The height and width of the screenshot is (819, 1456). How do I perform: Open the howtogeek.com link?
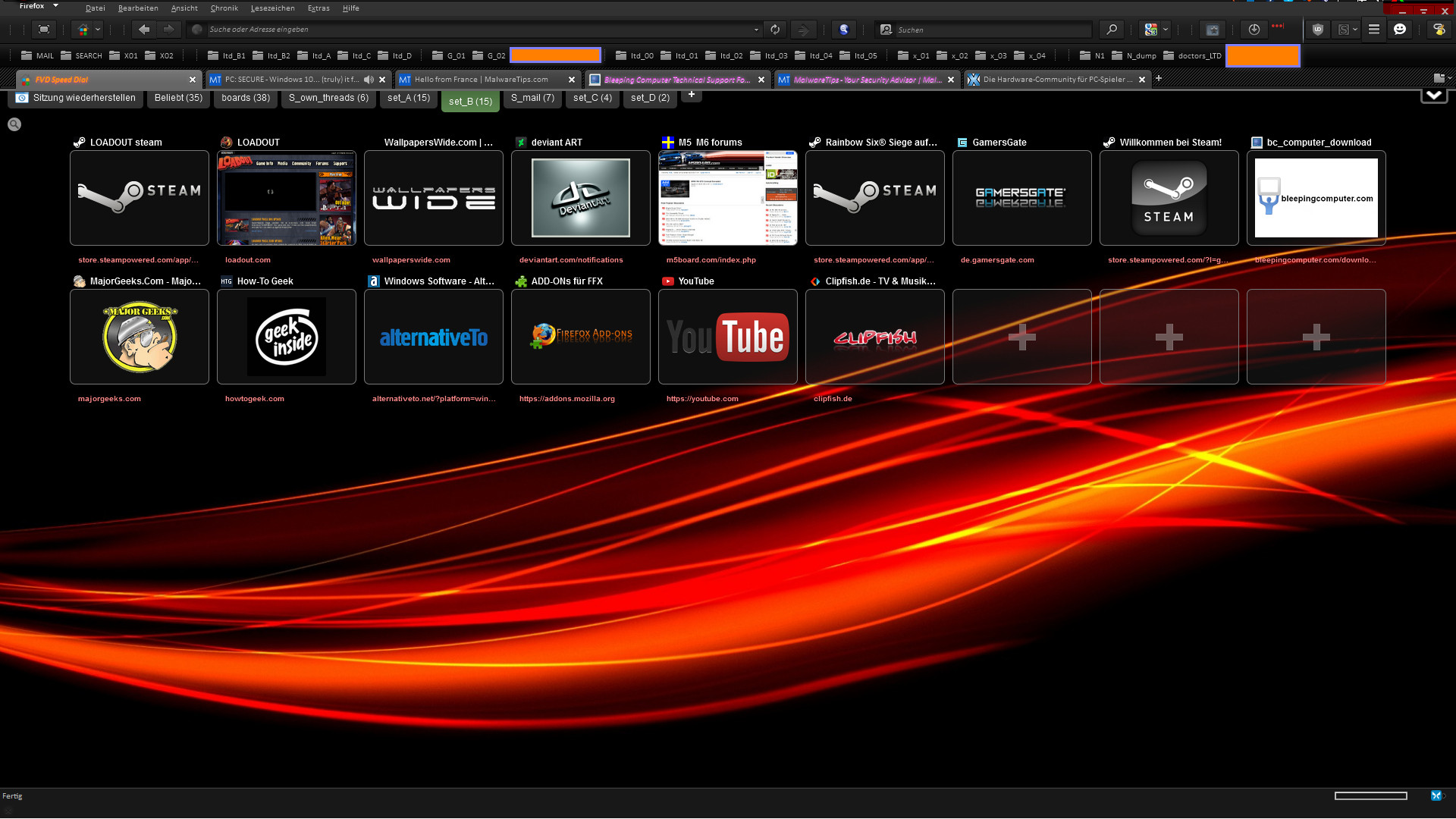[254, 399]
